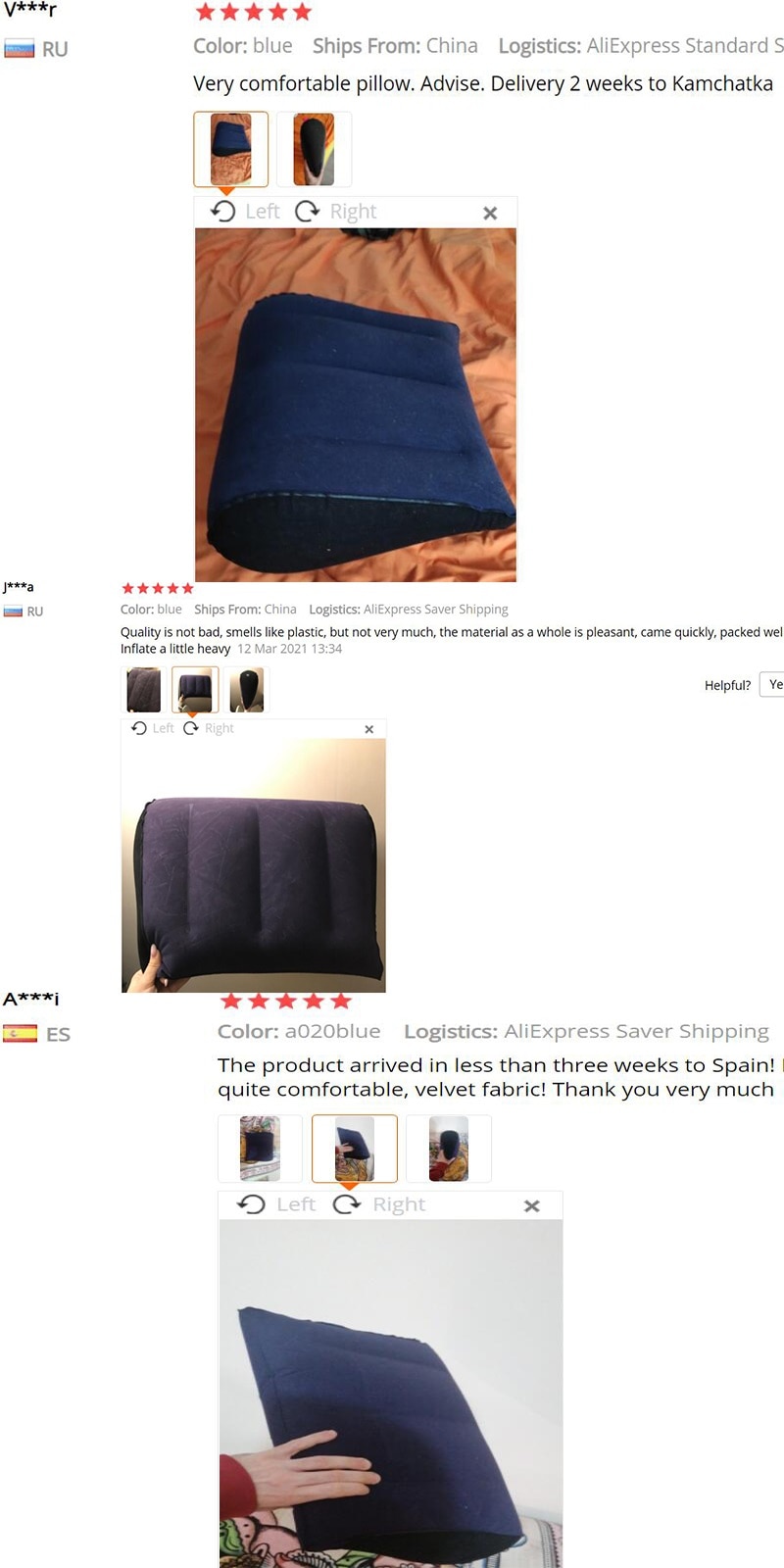Viewport: 784px width, 1568px height.
Task: Rotate first review image right
Action: pyautogui.click(x=335, y=212)
